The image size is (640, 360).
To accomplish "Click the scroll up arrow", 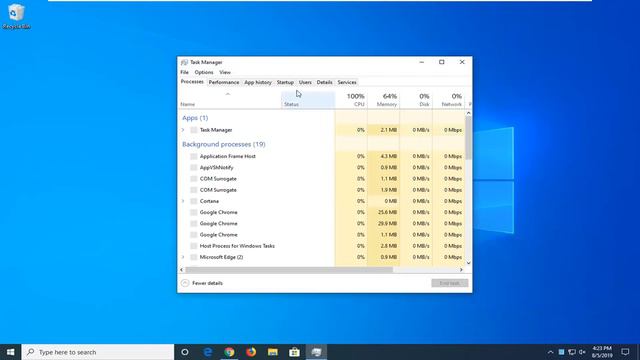I will (468, 113).
